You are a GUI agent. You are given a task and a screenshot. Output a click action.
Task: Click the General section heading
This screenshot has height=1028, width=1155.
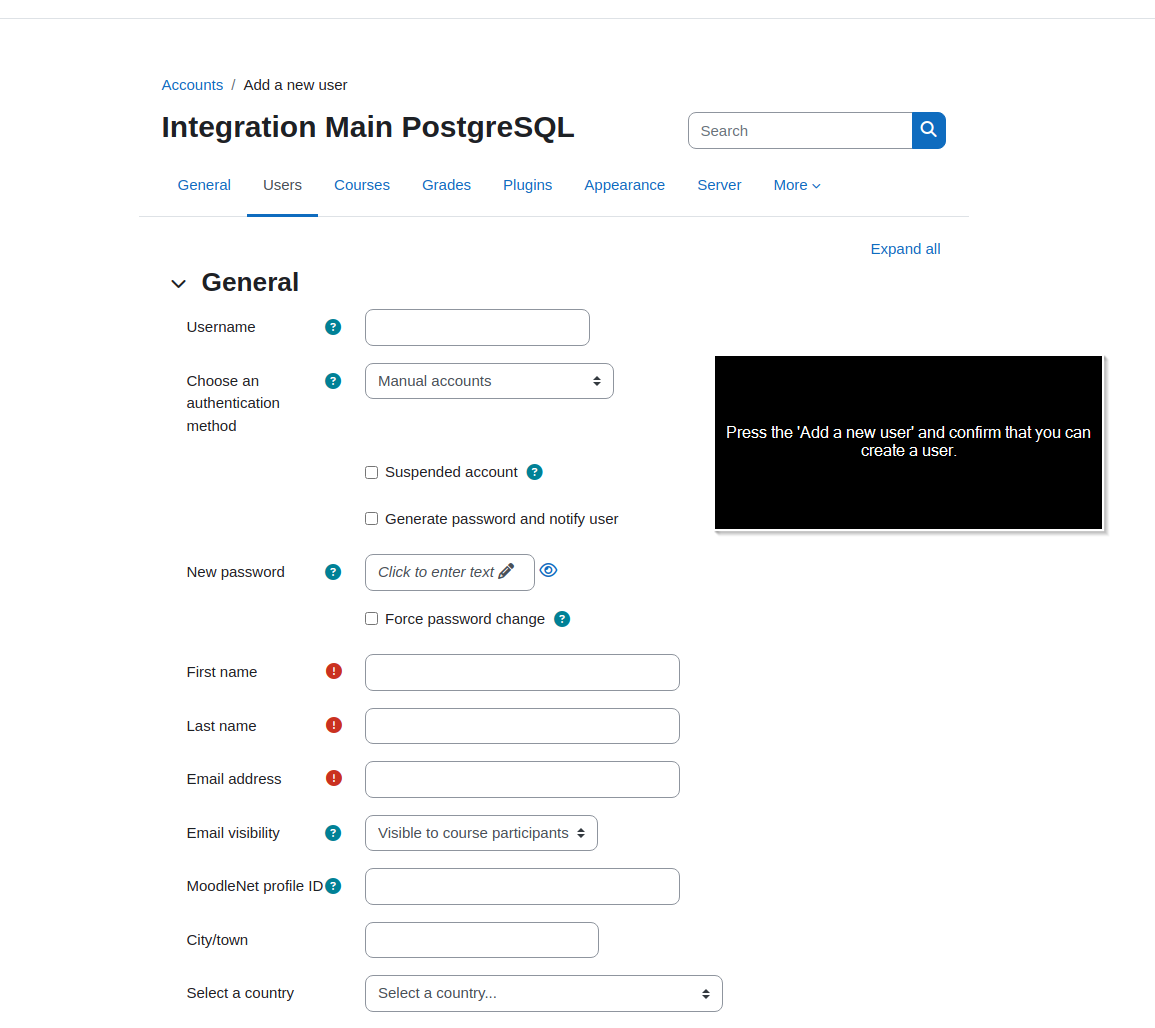pos(250,282)
